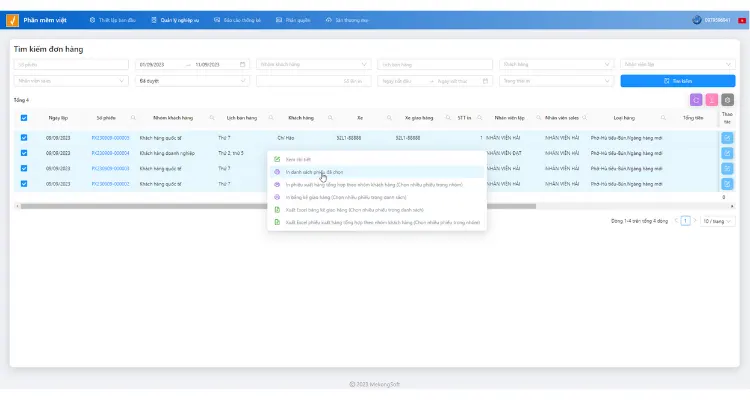Click search icon in Nhân viên lập column
The width and height of the screenshot is (750, 400).
click(x=538, y=118)
